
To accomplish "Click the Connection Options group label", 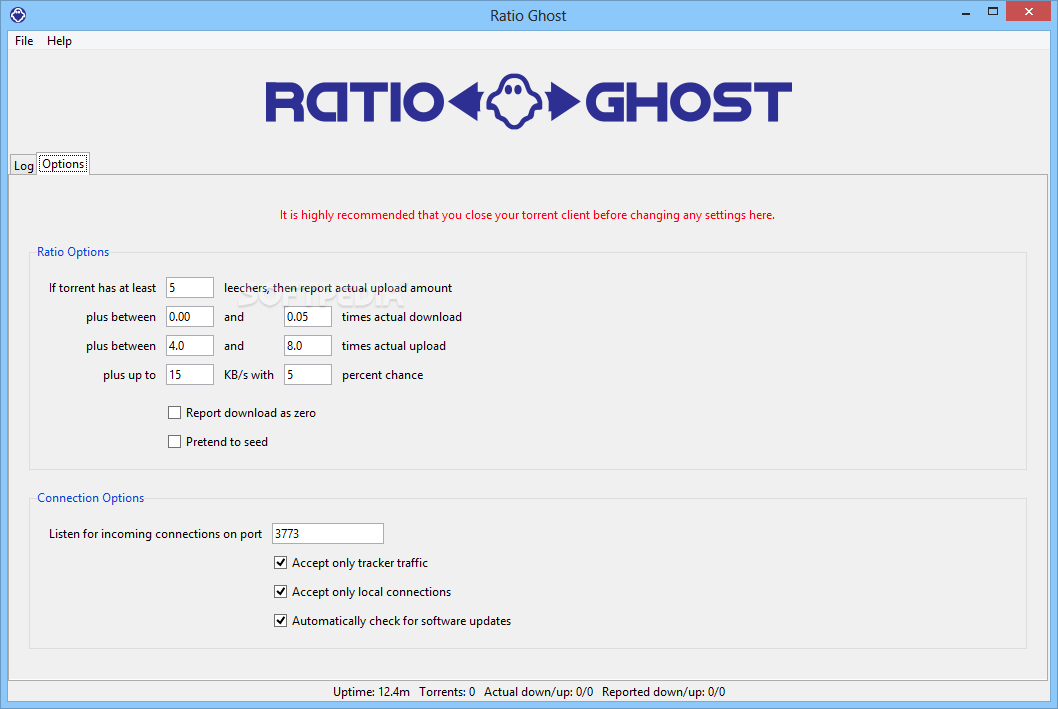I will (90, 498).
